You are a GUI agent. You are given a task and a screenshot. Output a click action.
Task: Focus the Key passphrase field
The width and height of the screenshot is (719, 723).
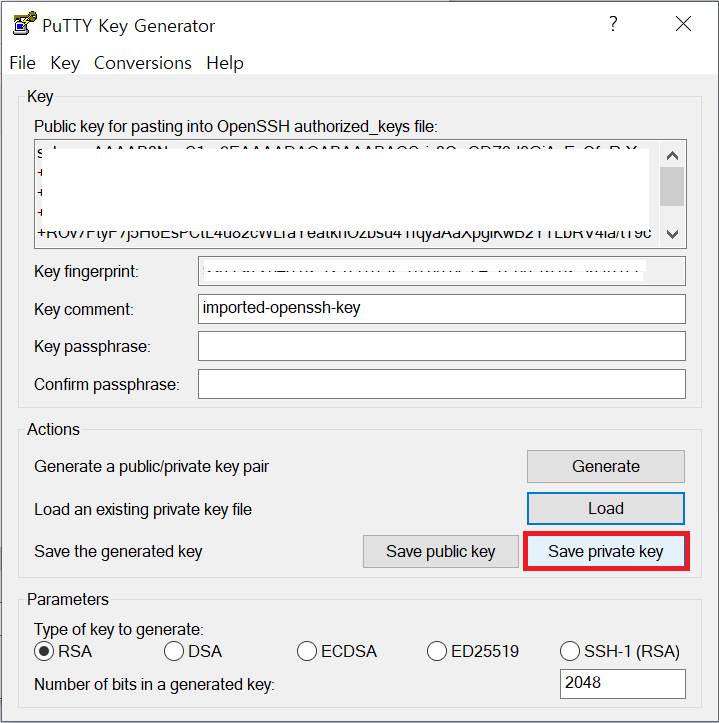[441, 346]
